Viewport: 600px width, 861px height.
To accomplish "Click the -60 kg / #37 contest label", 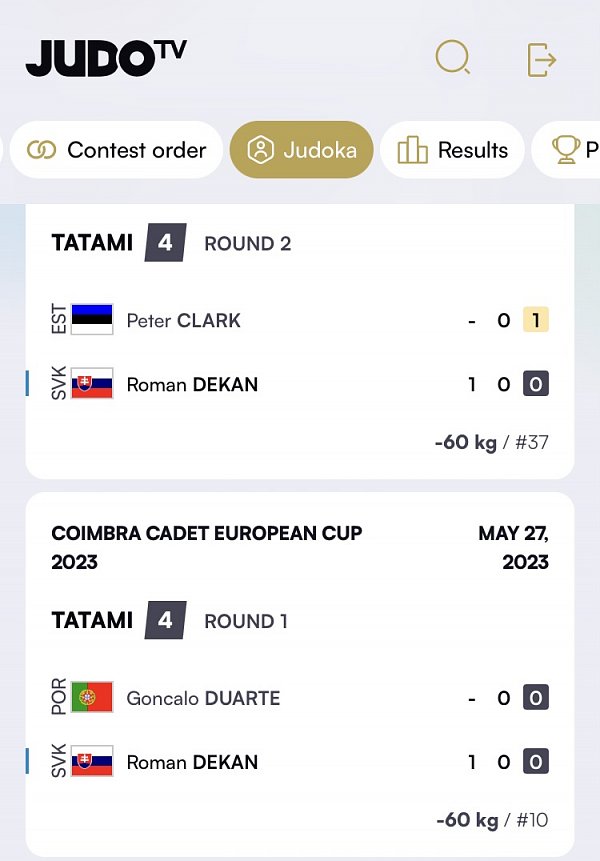I will 491,442.
